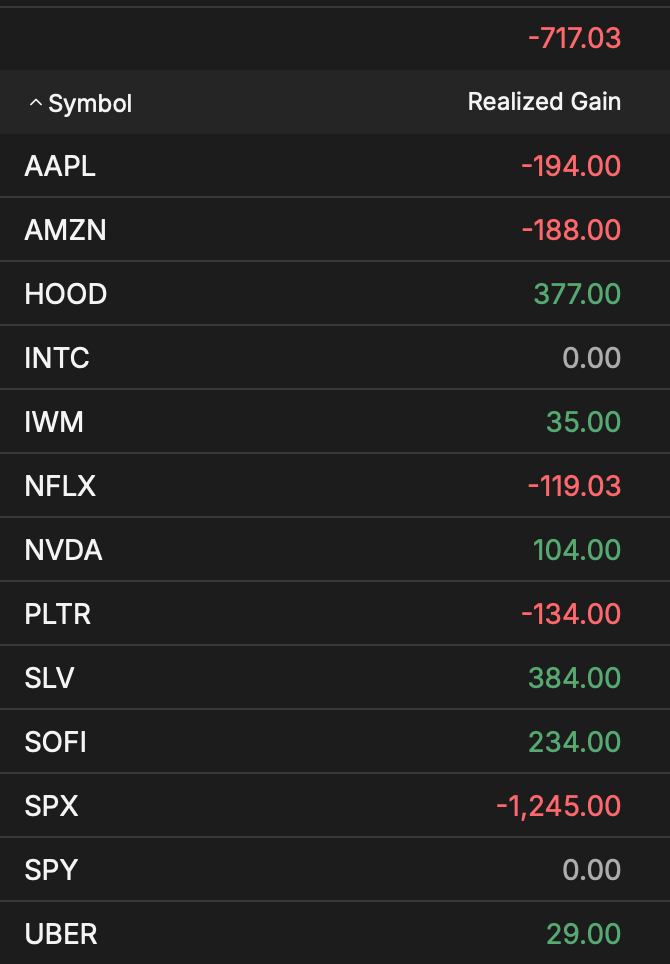Viewport: 670px width, 964px height.
Task: Click the total loss value -717.03
Action: click(573, 38)
